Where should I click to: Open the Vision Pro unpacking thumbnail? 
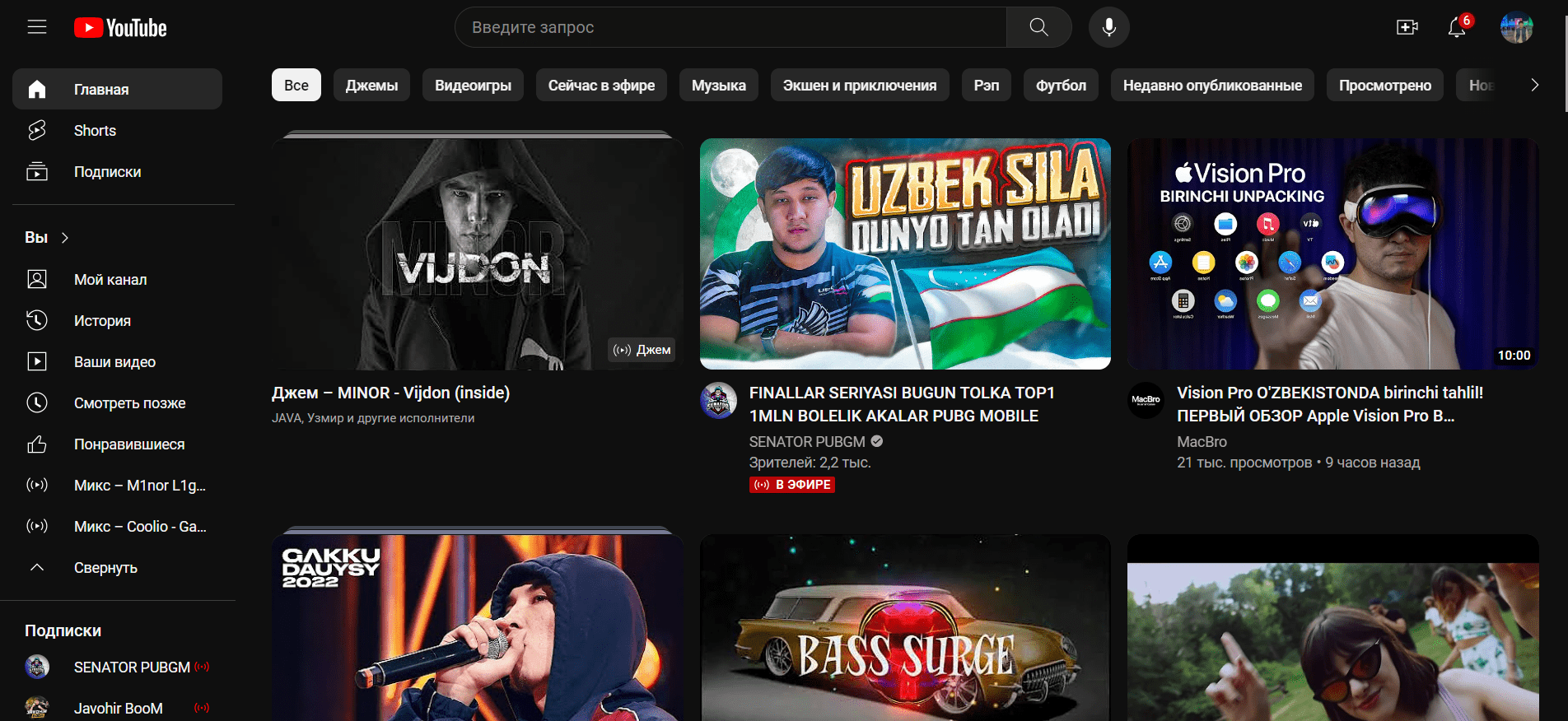[1332, 254]
